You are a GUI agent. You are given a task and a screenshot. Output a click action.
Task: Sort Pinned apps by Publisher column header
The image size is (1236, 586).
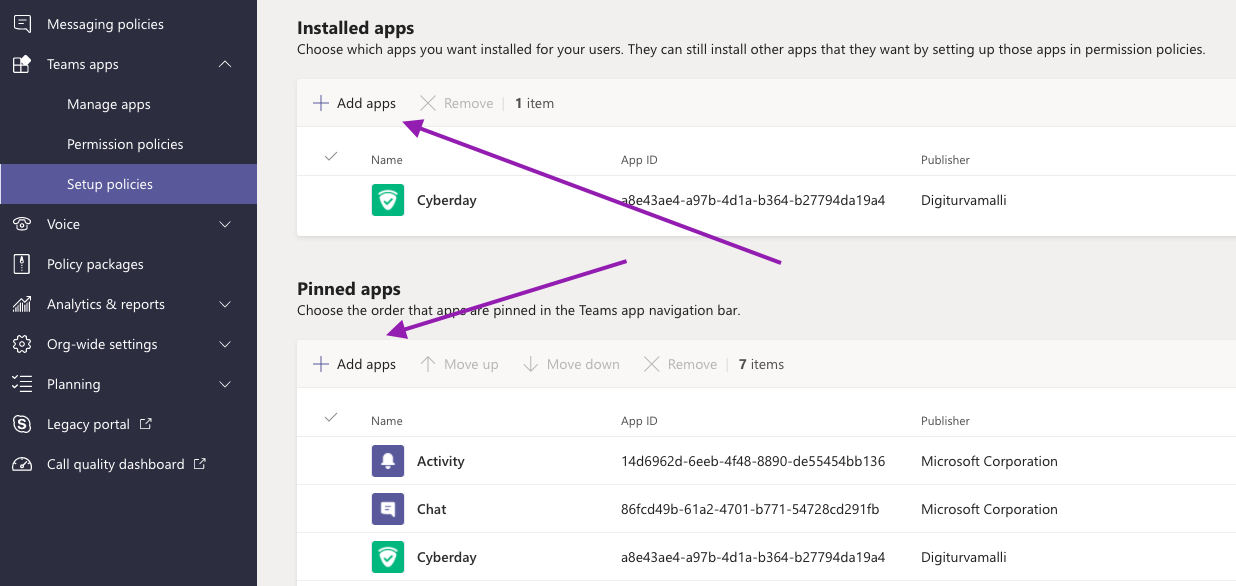945,421
